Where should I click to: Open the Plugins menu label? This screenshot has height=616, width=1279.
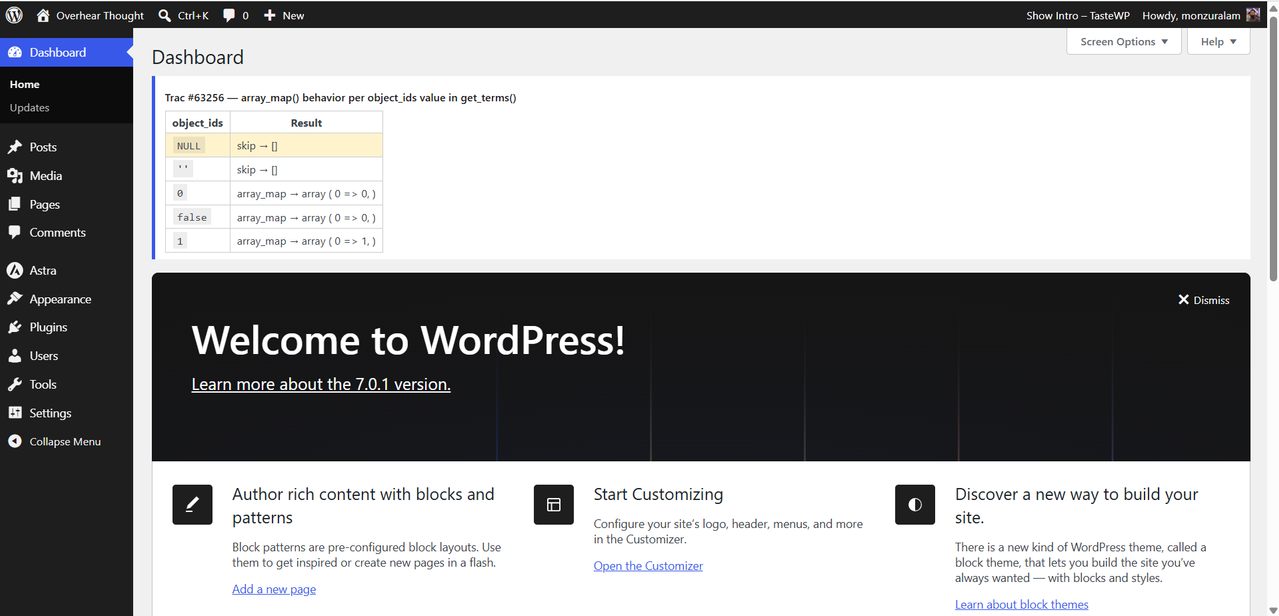tap(49, 327)
